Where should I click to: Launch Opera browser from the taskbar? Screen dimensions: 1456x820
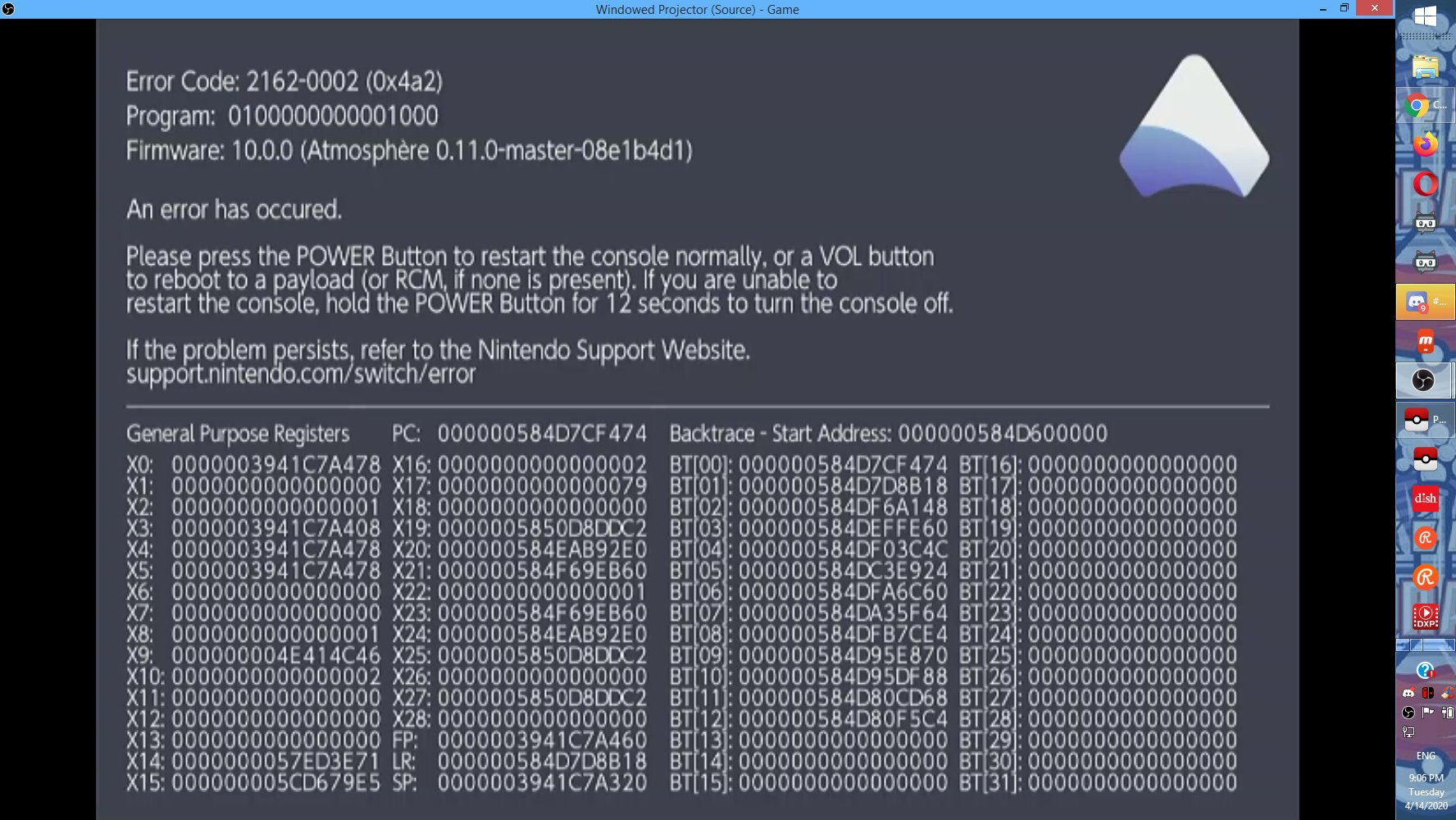1426,184
